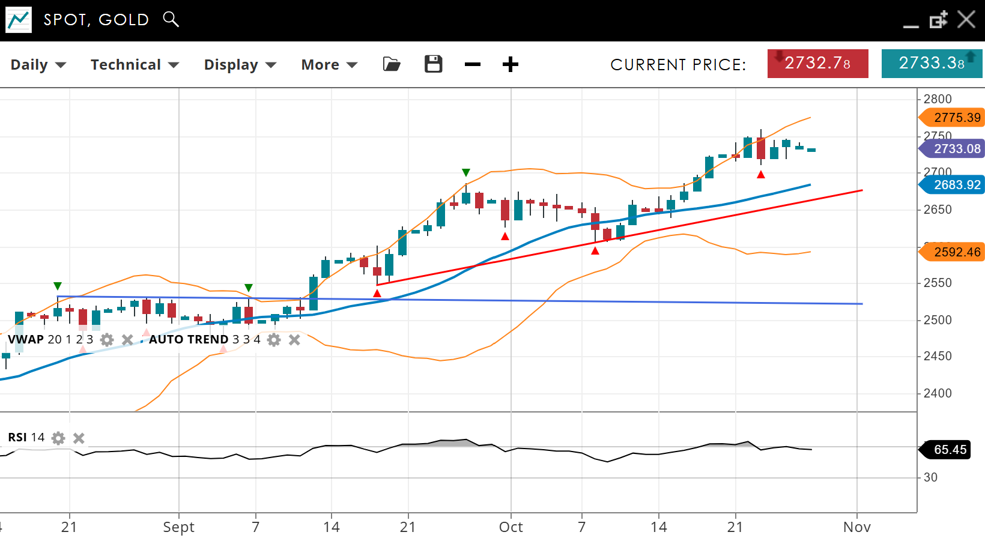Pop out the chart window
This screenshot has height=538, width=985.
point(938,20)
